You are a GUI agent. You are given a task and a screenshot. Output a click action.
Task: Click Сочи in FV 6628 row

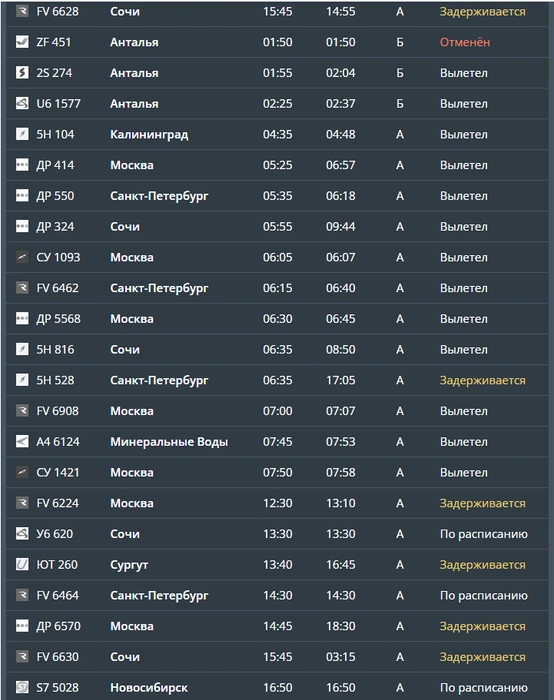click(x=125, y=11)
